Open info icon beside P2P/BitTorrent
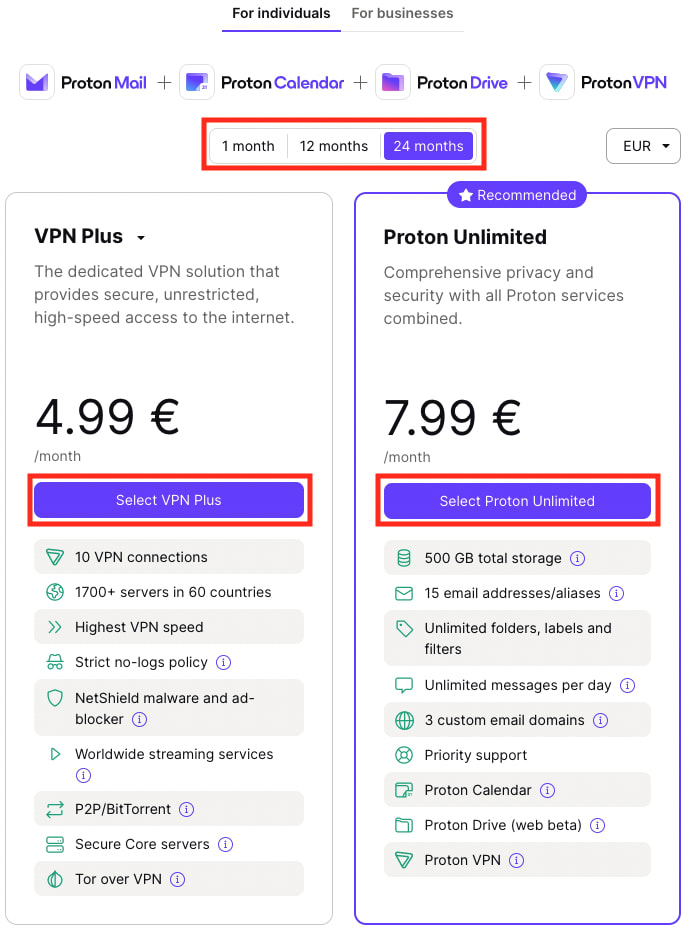 tap(186, 809)
